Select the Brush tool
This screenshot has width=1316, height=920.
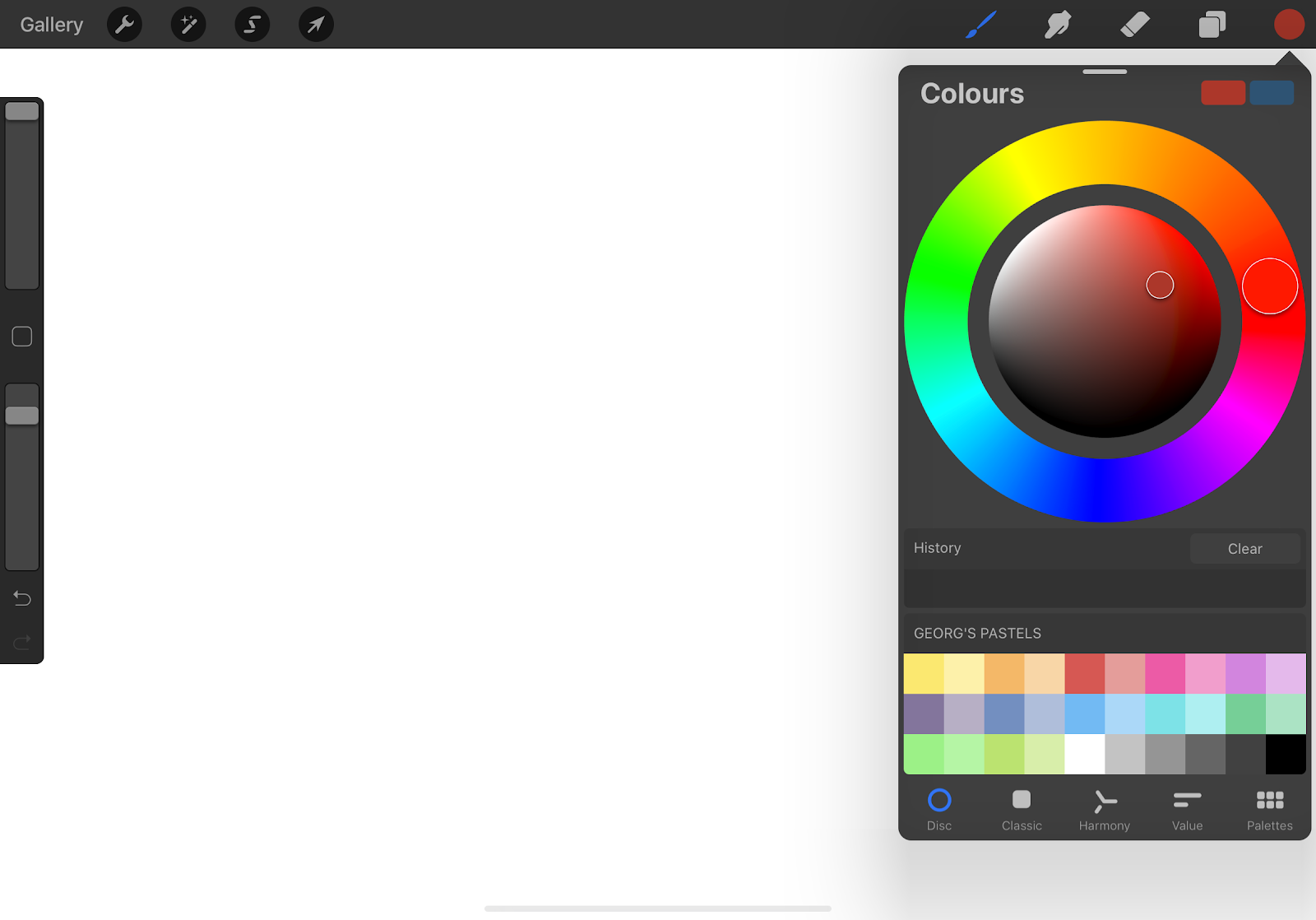pos(981,25)
